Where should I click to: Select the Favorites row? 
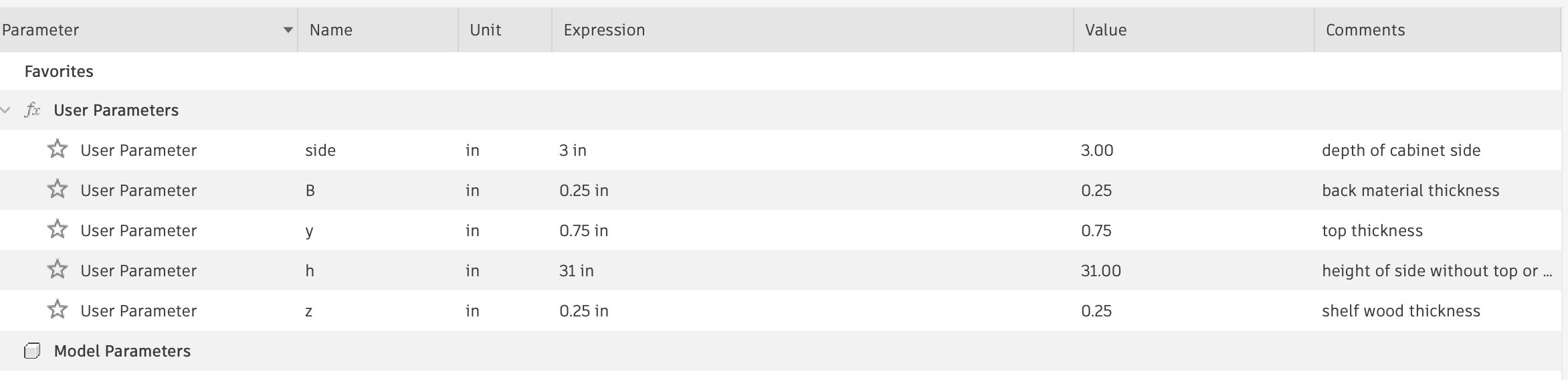pyautogui.click(x=59, y=71)
